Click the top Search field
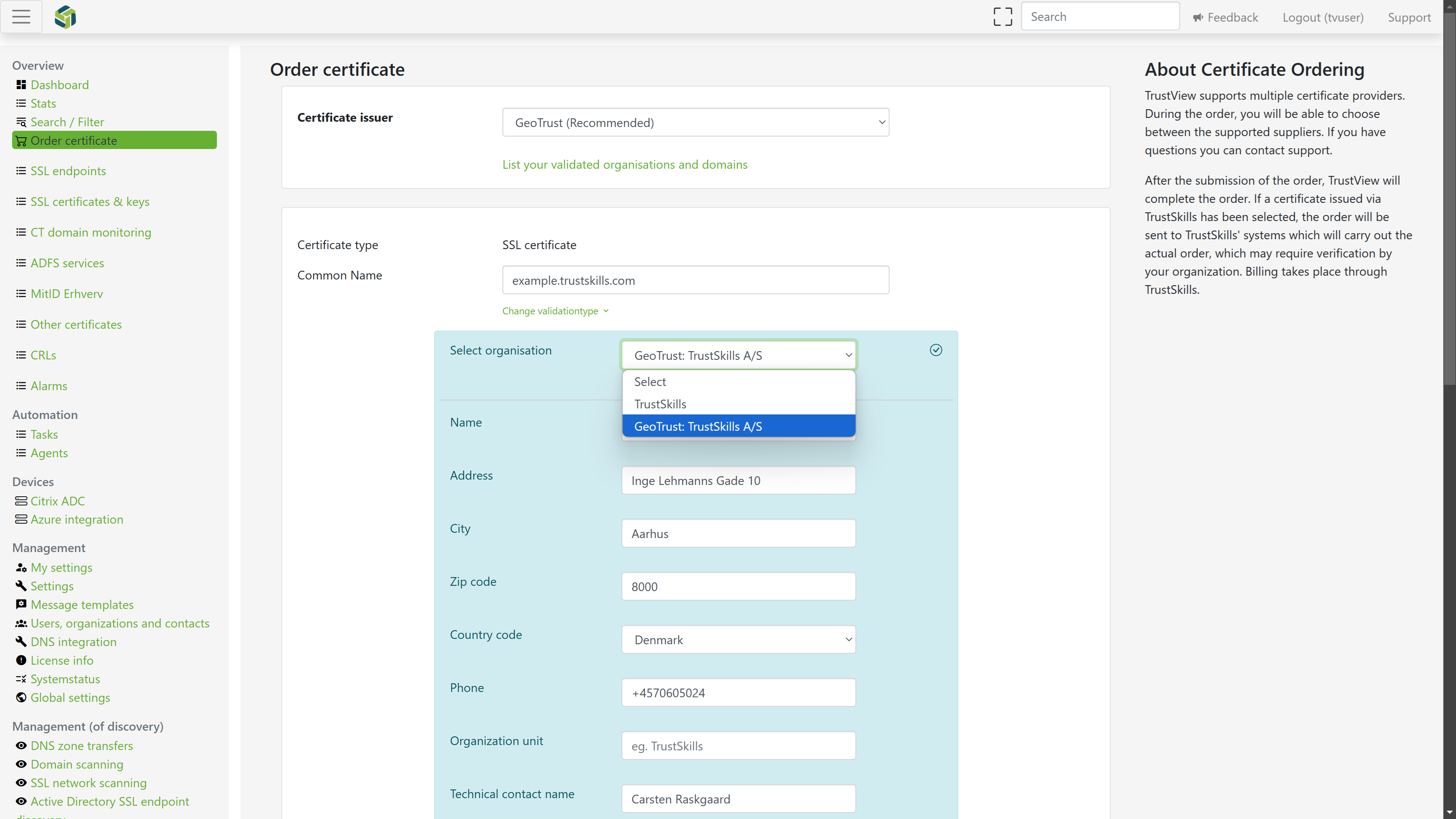Screen dimensions: 1456x819 1100,16
